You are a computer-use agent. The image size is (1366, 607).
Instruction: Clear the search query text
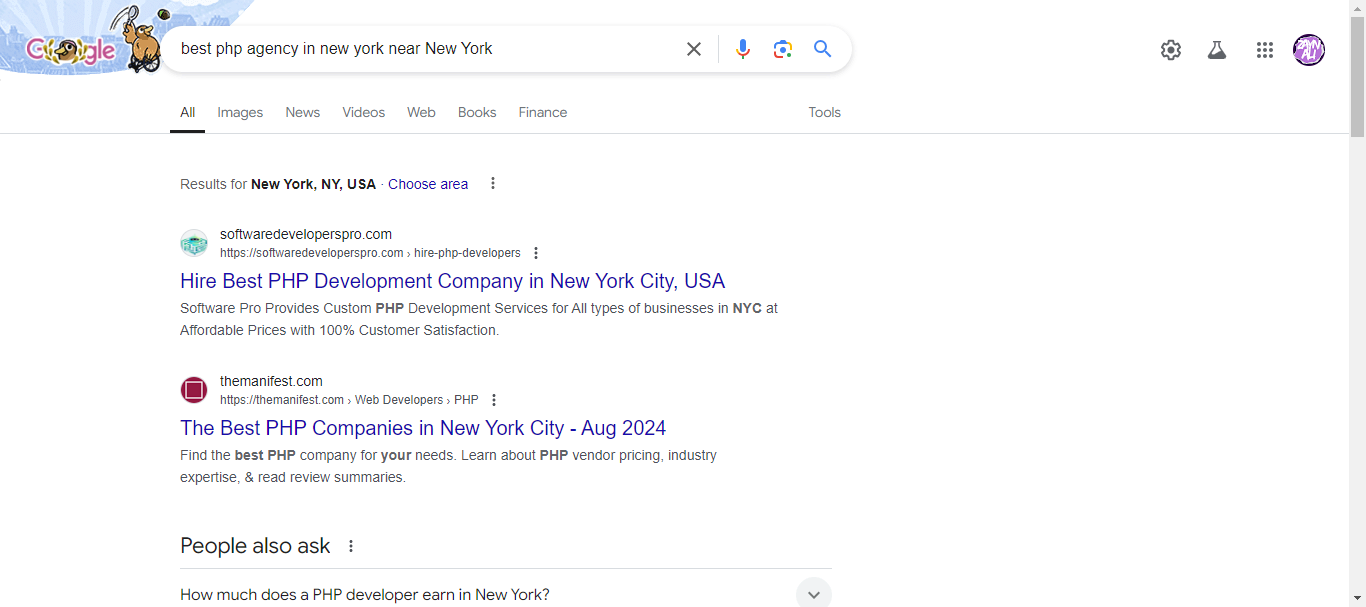click(x=694, y=49)
